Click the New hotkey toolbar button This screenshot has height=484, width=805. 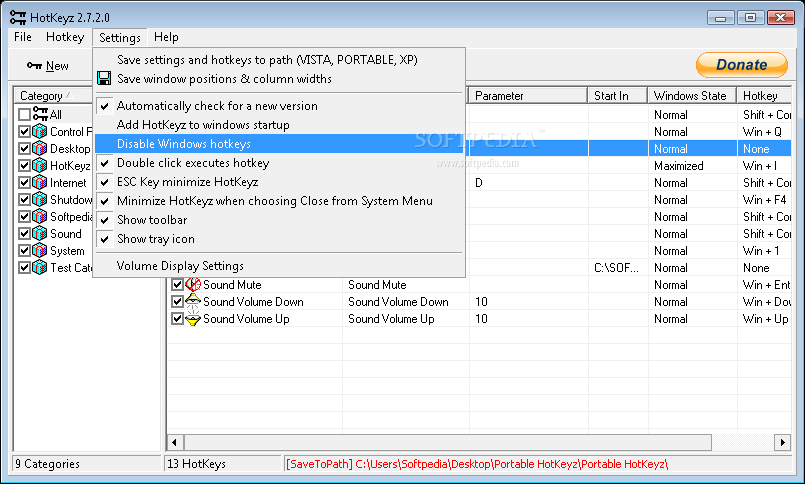48,66
